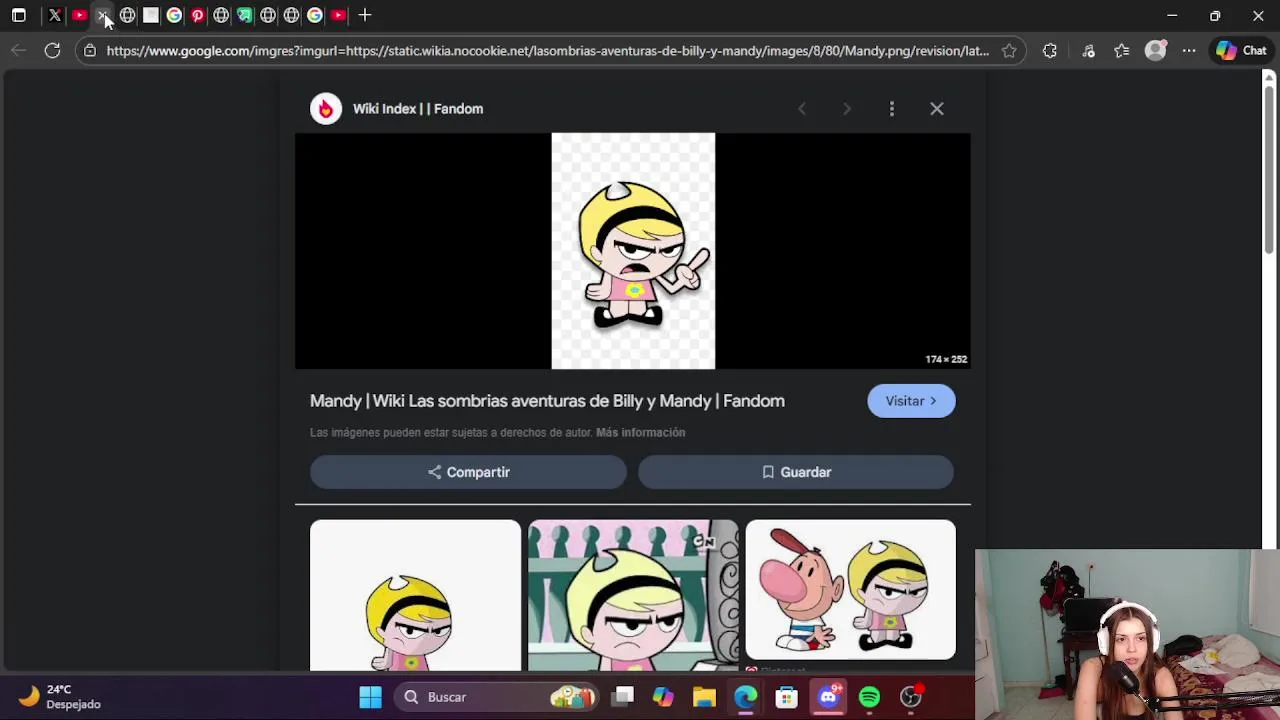
Task: Launch Copilot from the taskbar
Action: [x=663, y=697]
